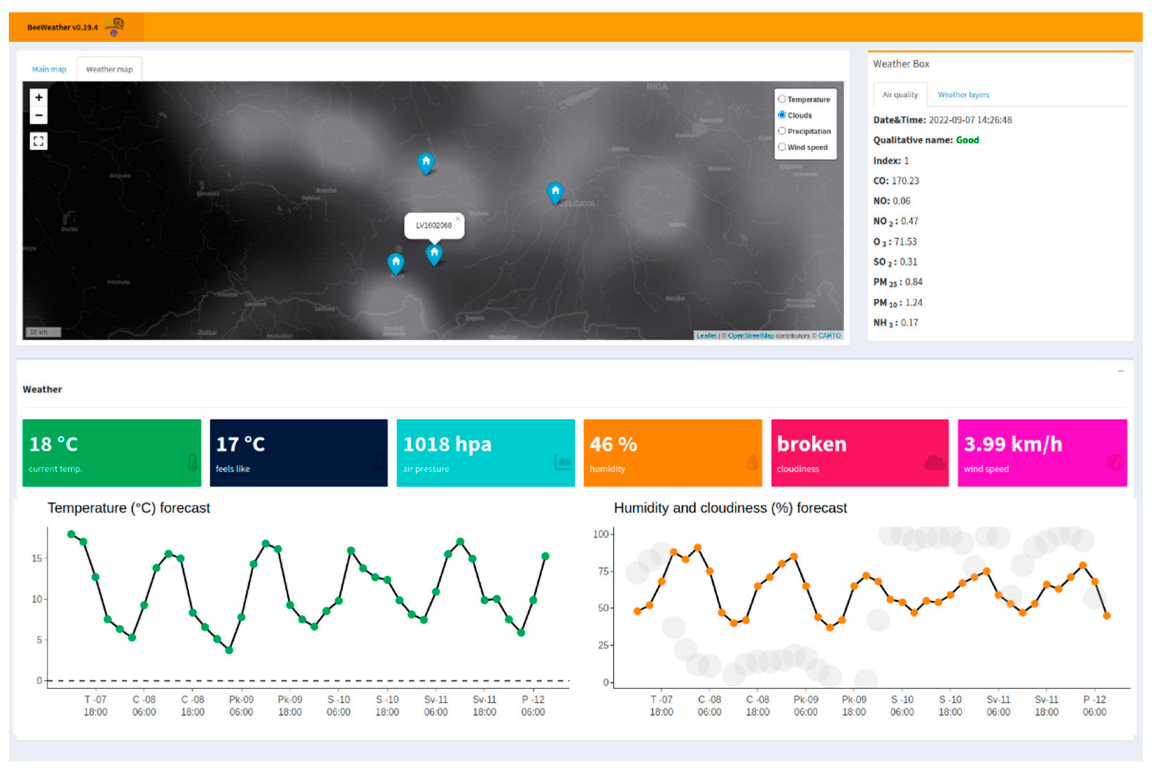Open the OpenStreetMap contributors link

[750, 336]
